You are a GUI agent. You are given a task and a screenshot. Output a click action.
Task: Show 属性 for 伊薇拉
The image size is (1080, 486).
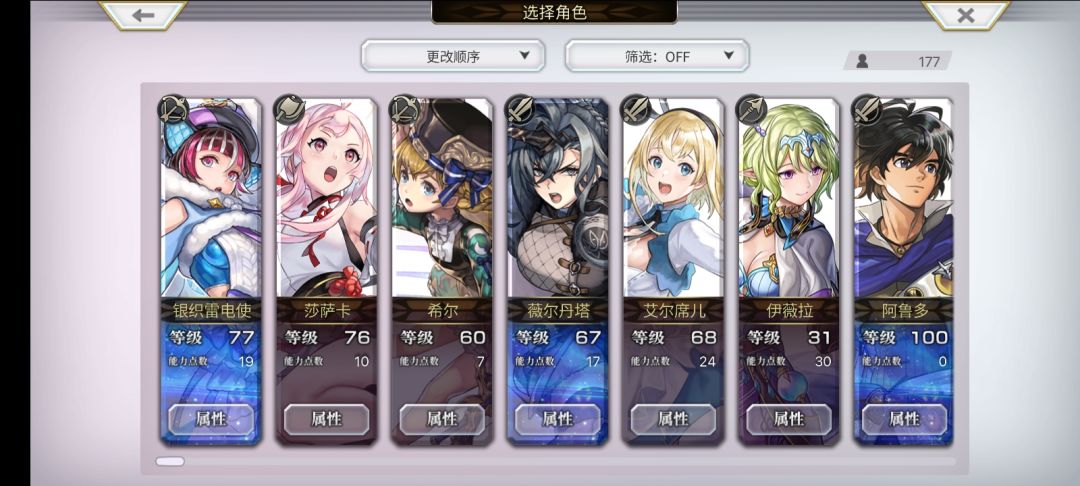click(789, 419)
